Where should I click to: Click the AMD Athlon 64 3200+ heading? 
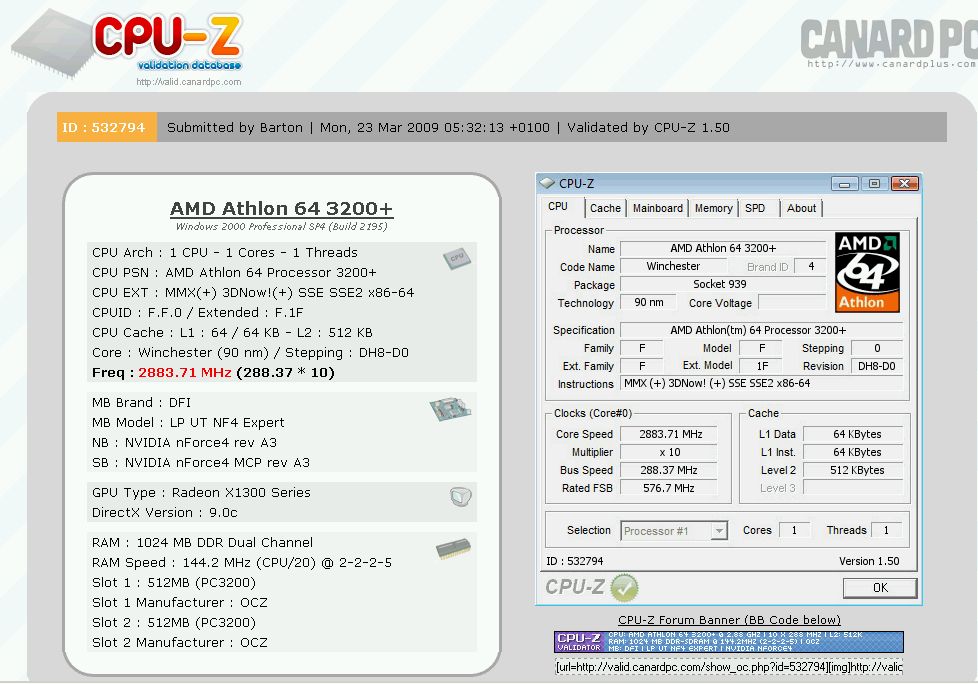click(281, 208)
